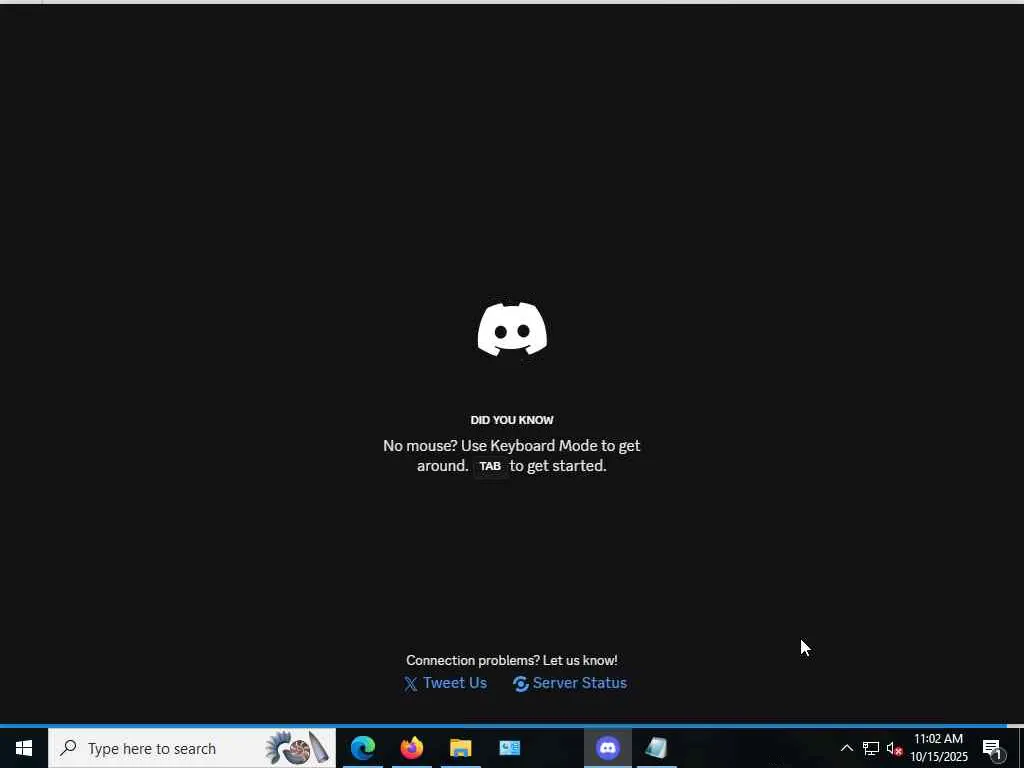Viewport: 1024px width, 768px height.
Task: Click the muted volume tray icon
Action: click(895, 749)
